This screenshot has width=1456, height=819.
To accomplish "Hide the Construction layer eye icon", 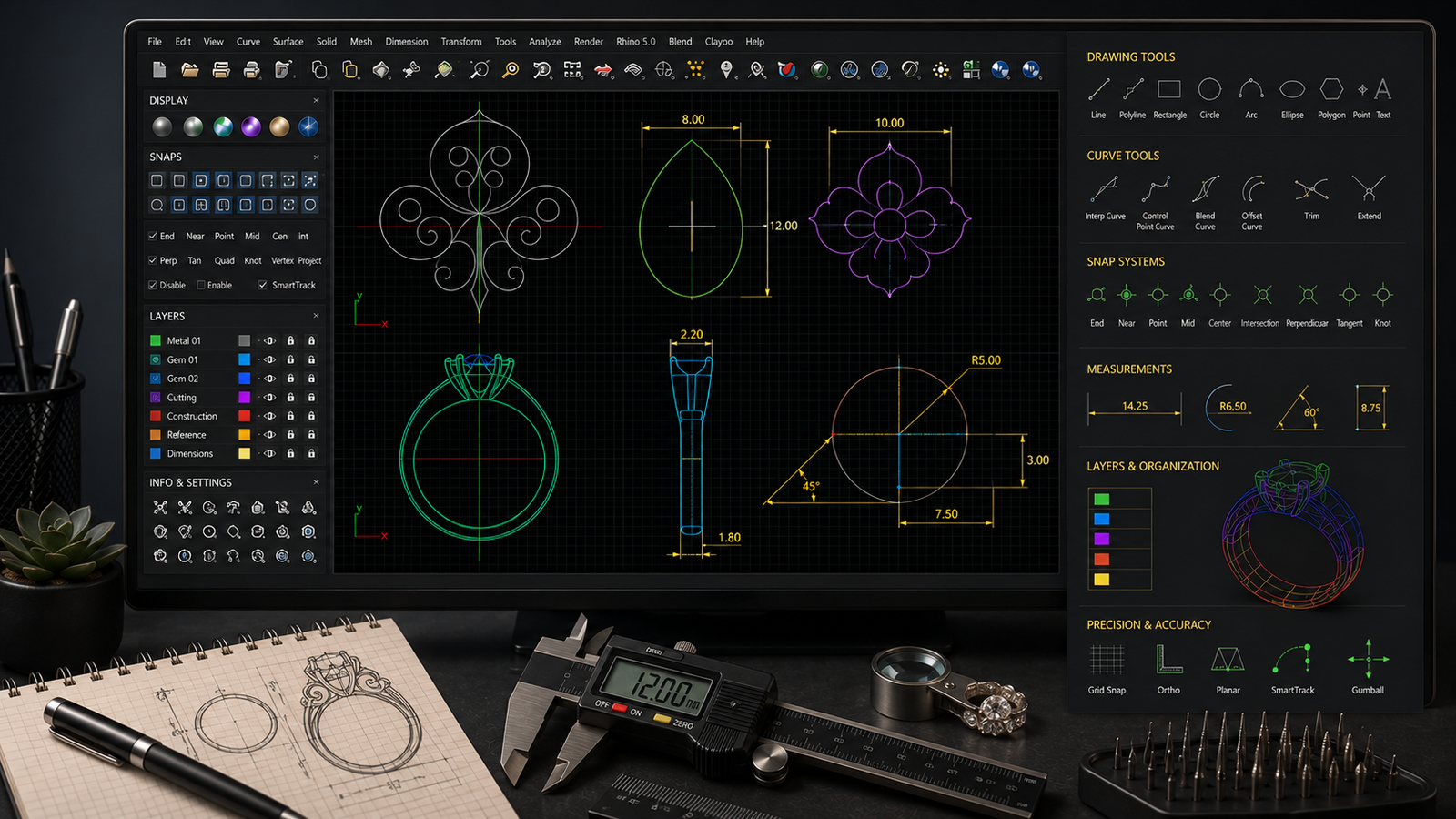I will (x=269, y=416).
